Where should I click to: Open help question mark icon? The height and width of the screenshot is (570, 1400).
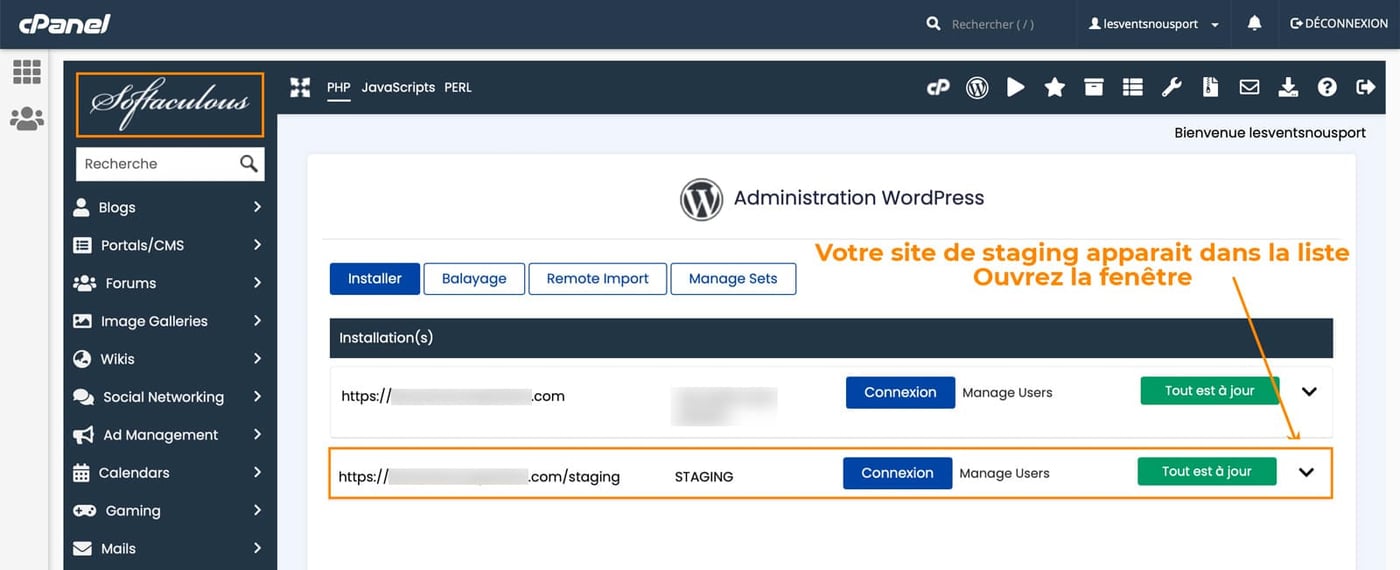click(x=1327, y=88)
